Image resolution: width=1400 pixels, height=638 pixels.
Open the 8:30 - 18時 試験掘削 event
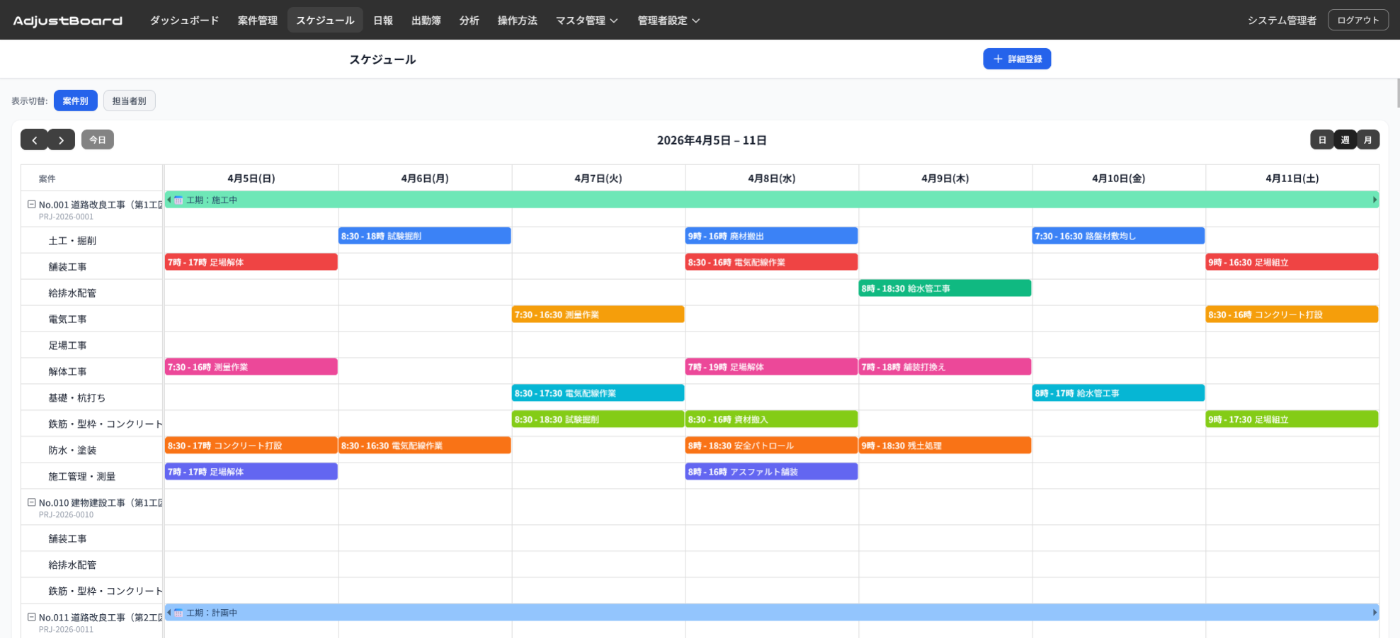click(x=425, y=236)
